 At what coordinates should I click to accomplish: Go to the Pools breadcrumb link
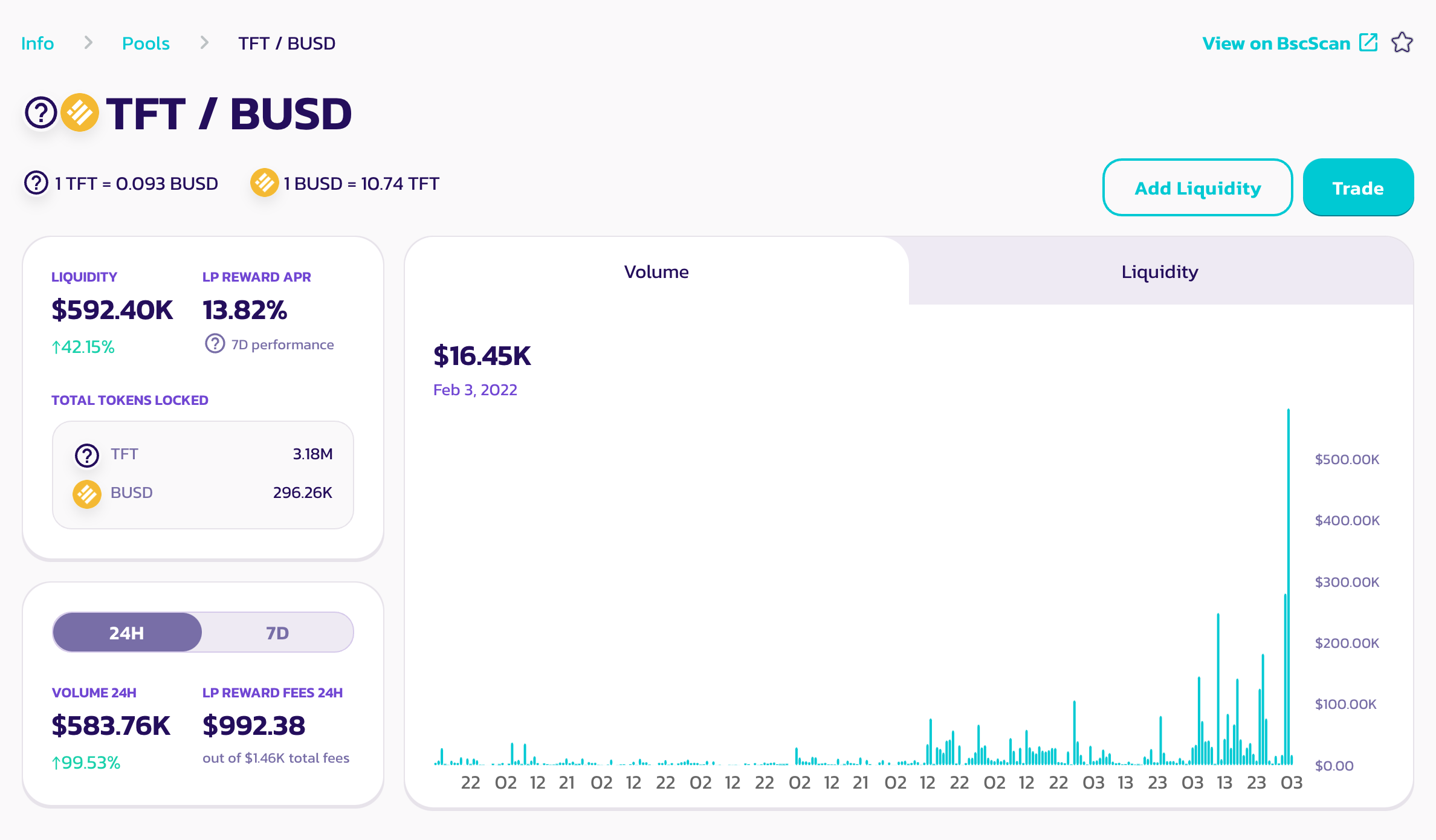click(146, 44)
